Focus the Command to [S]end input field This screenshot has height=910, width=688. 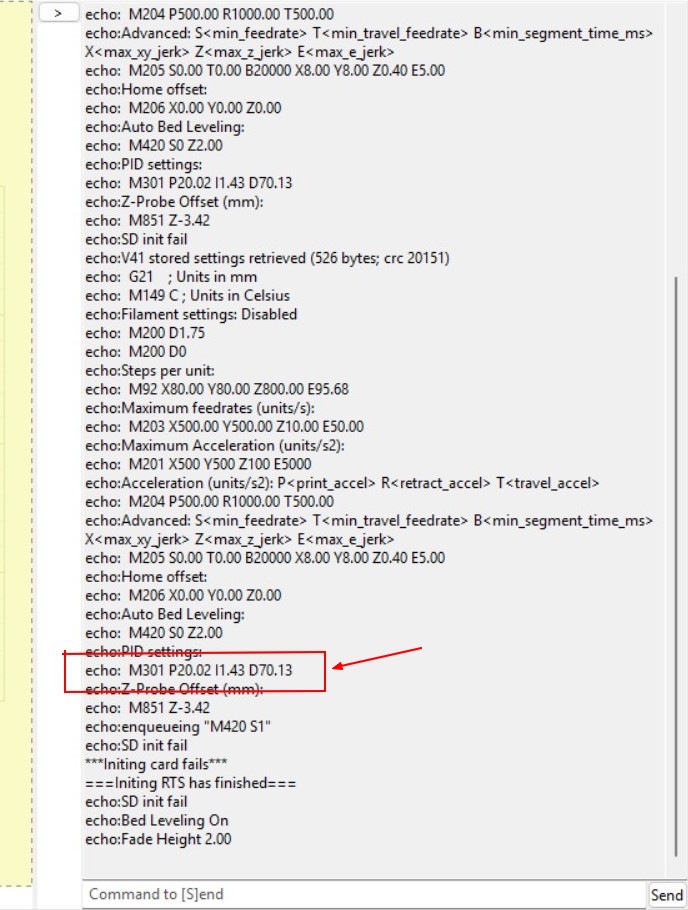point(364,894)
